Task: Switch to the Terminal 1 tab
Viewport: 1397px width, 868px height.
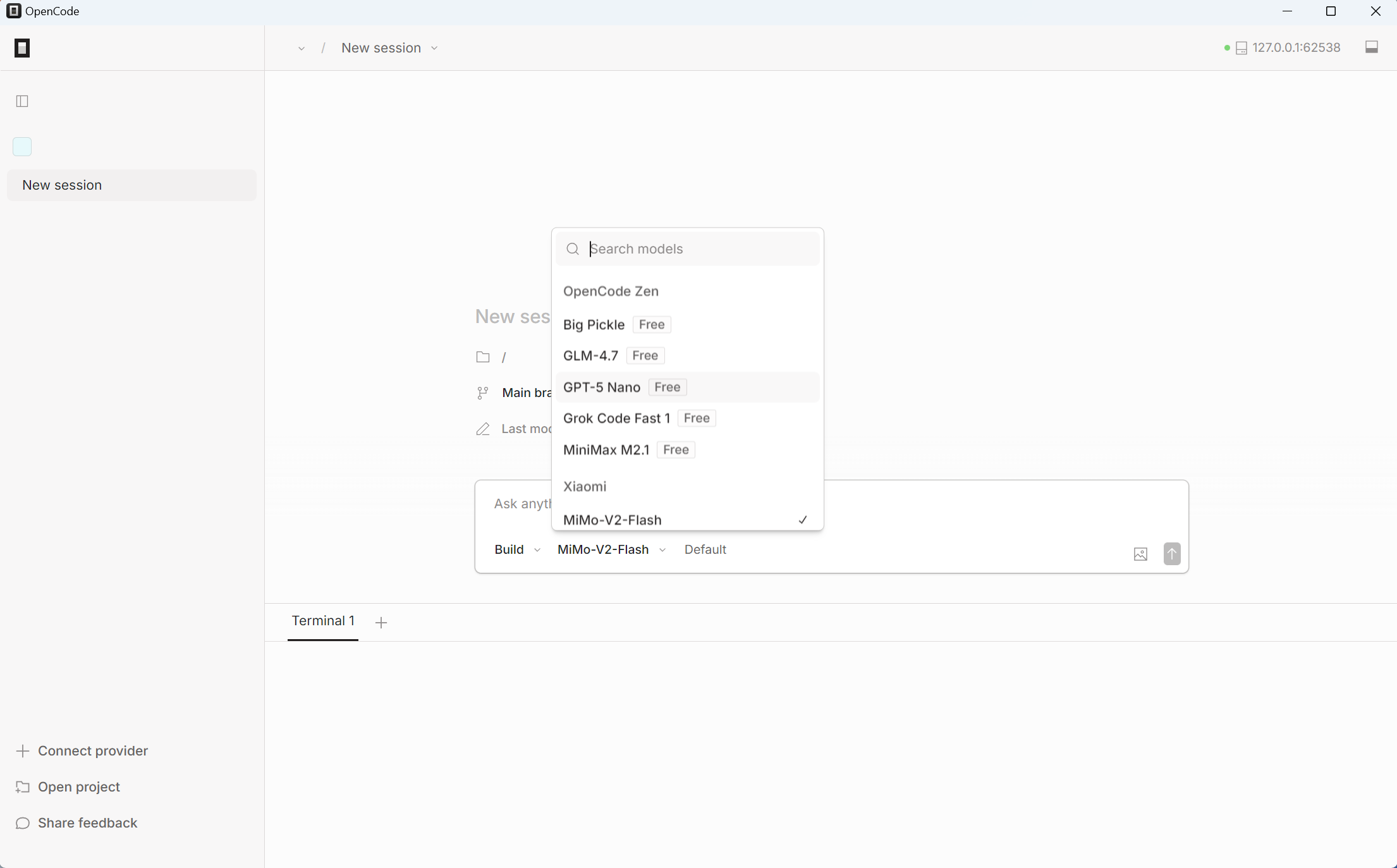Action: (322, 621)
